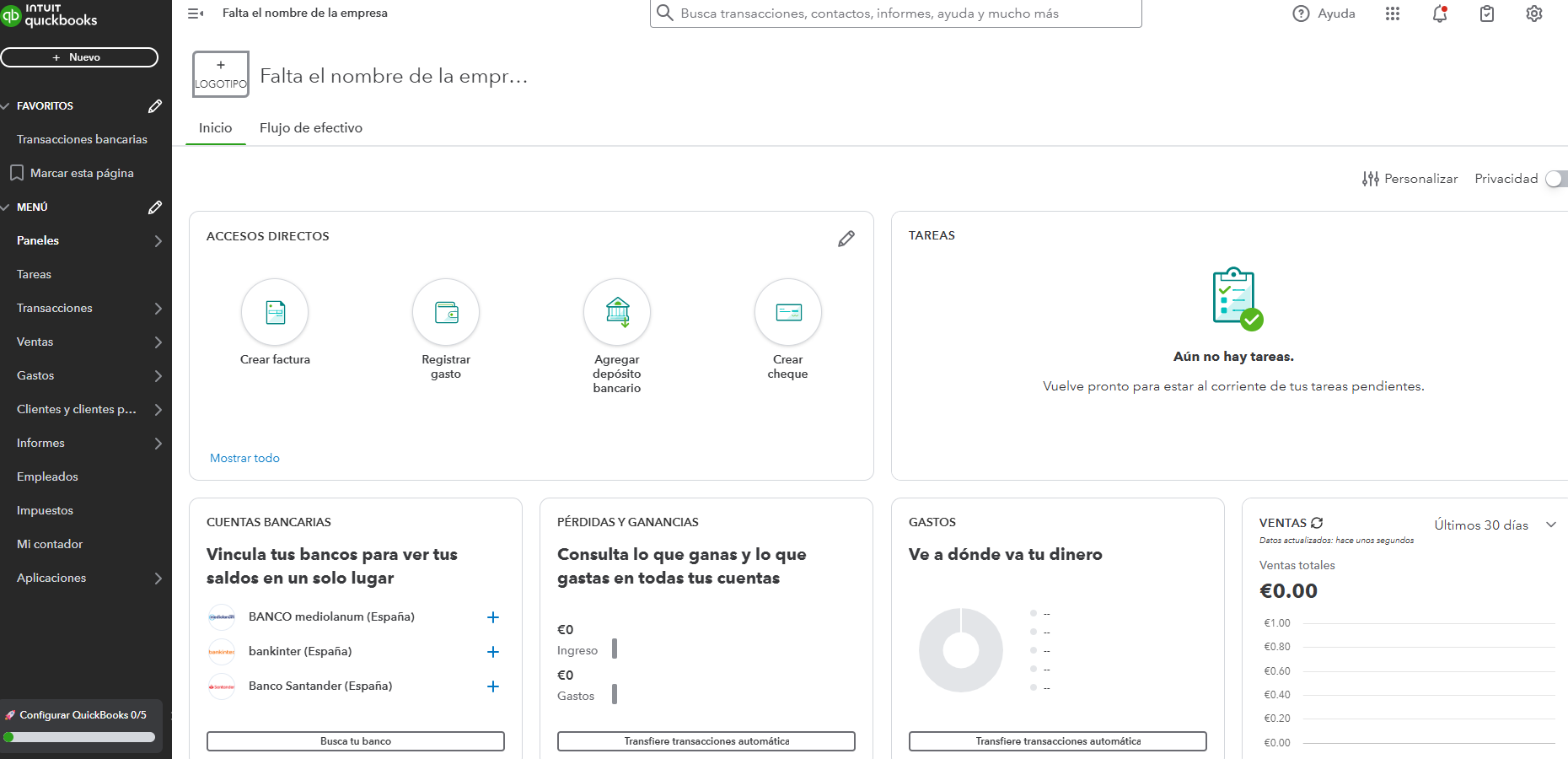1568x759 pixels.
Task: Click the bankinter bank logo
Action: coord(222,652)
